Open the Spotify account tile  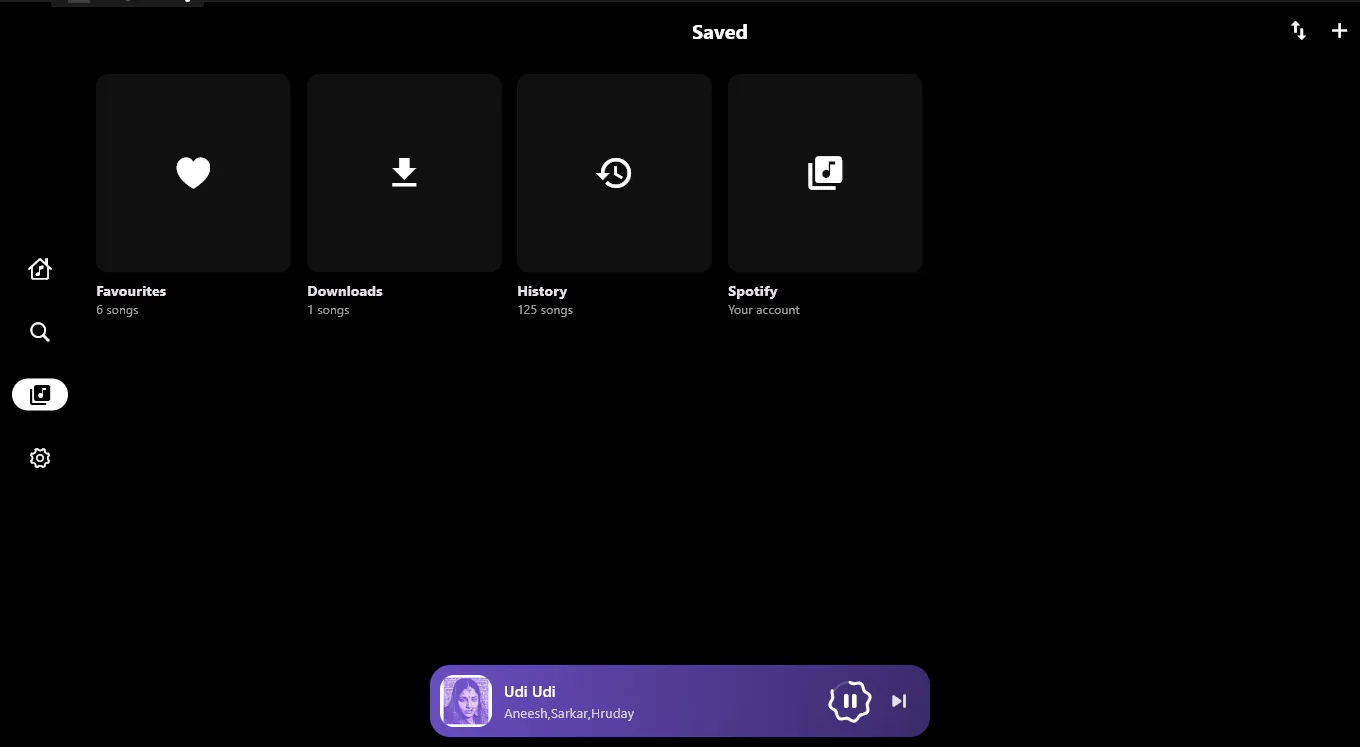(825, 173)
